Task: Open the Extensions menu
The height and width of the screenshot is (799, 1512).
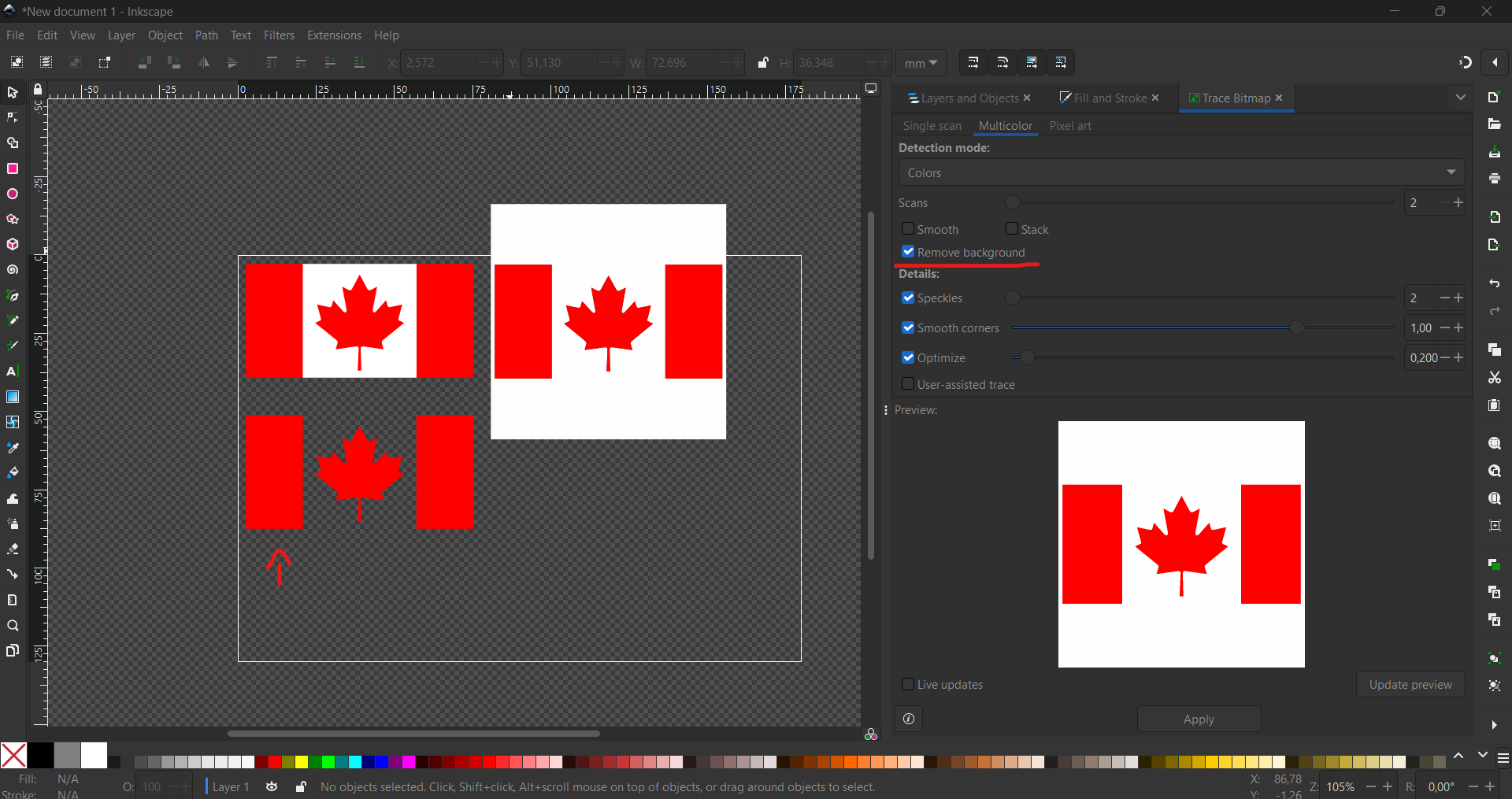Action: click(334, 35)
